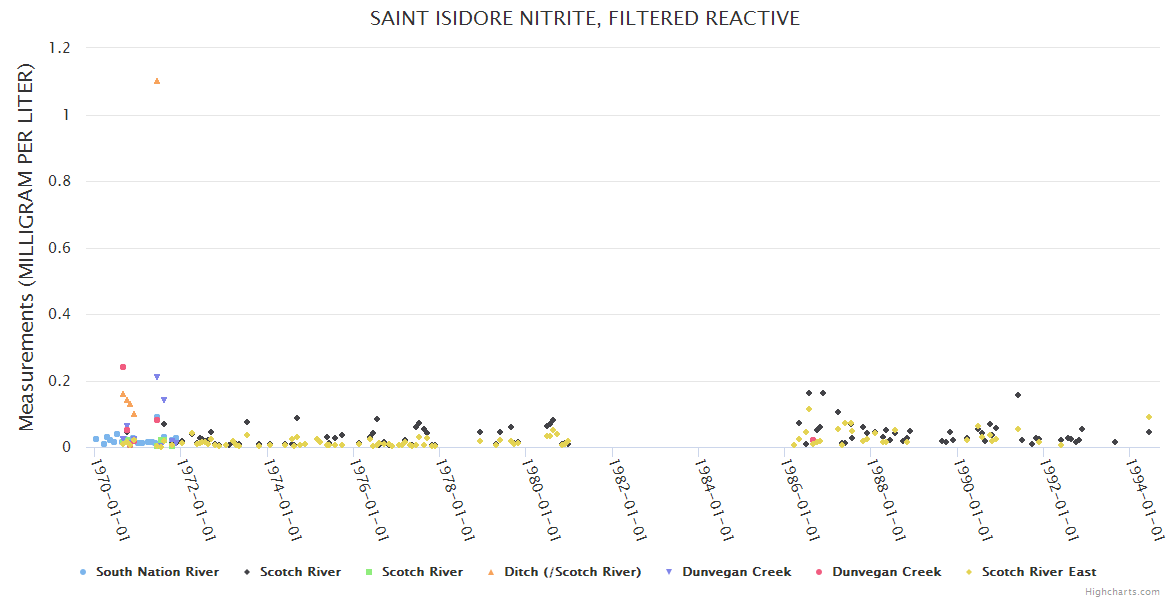Viewport: 1170px width, 600px height.
Task: Click the pink circle Dunvegan Creek legend marker
Action: tap(819, 572)
